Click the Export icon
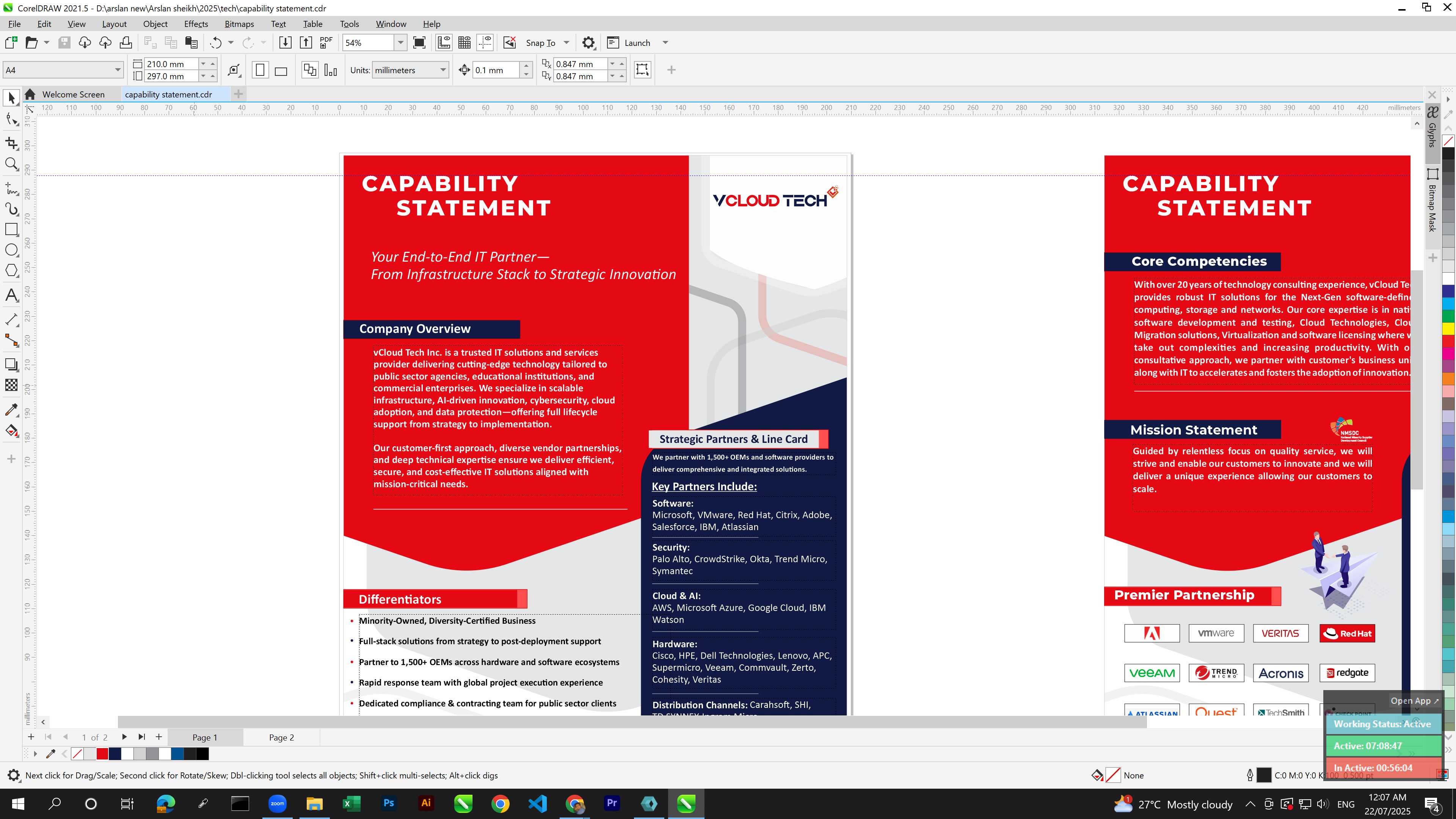The height and width of the screenshot is (819, 1456). [306, 42]
